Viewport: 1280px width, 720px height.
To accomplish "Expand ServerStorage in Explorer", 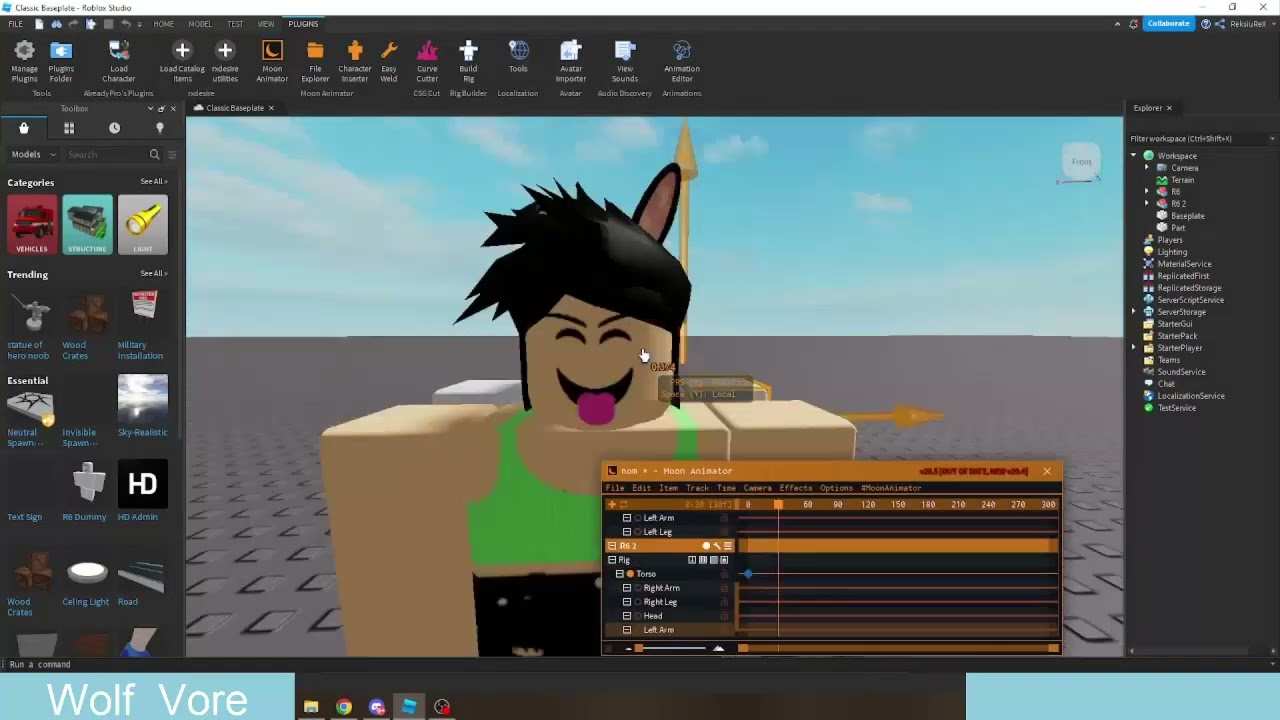I will click(x=1134, y=312).
